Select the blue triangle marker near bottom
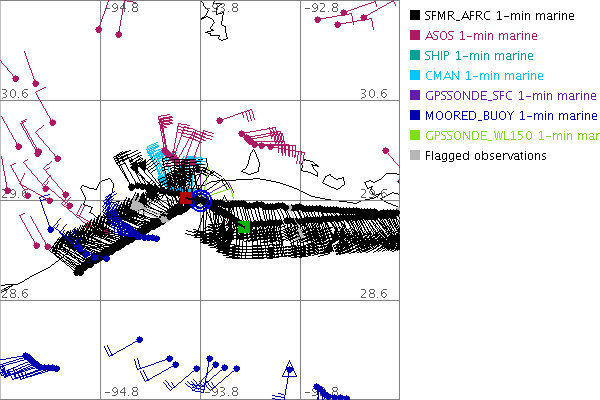The height and width of the screenshot is (400, 600). (x=290, y=371)
